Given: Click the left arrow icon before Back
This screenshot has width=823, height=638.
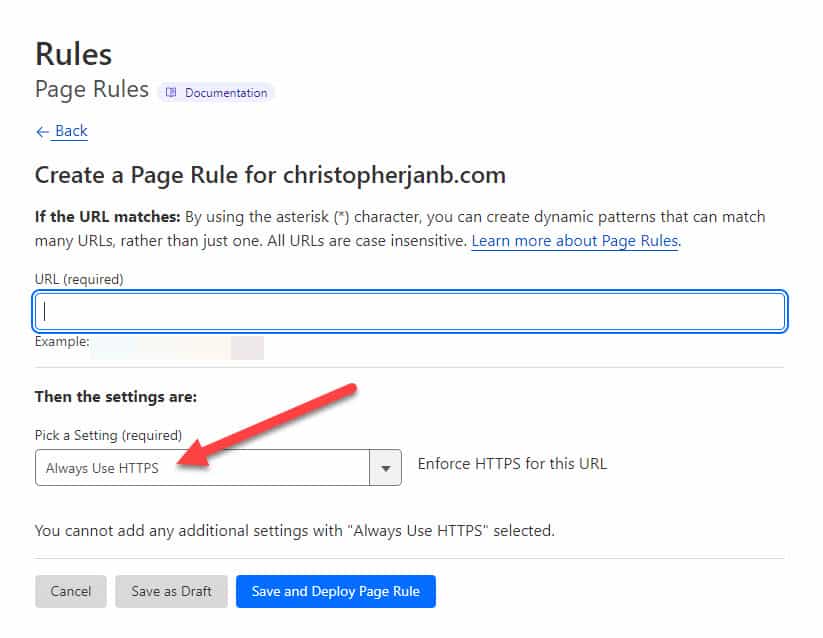Looking at the screenshot, I should click(x=43, y=132).
